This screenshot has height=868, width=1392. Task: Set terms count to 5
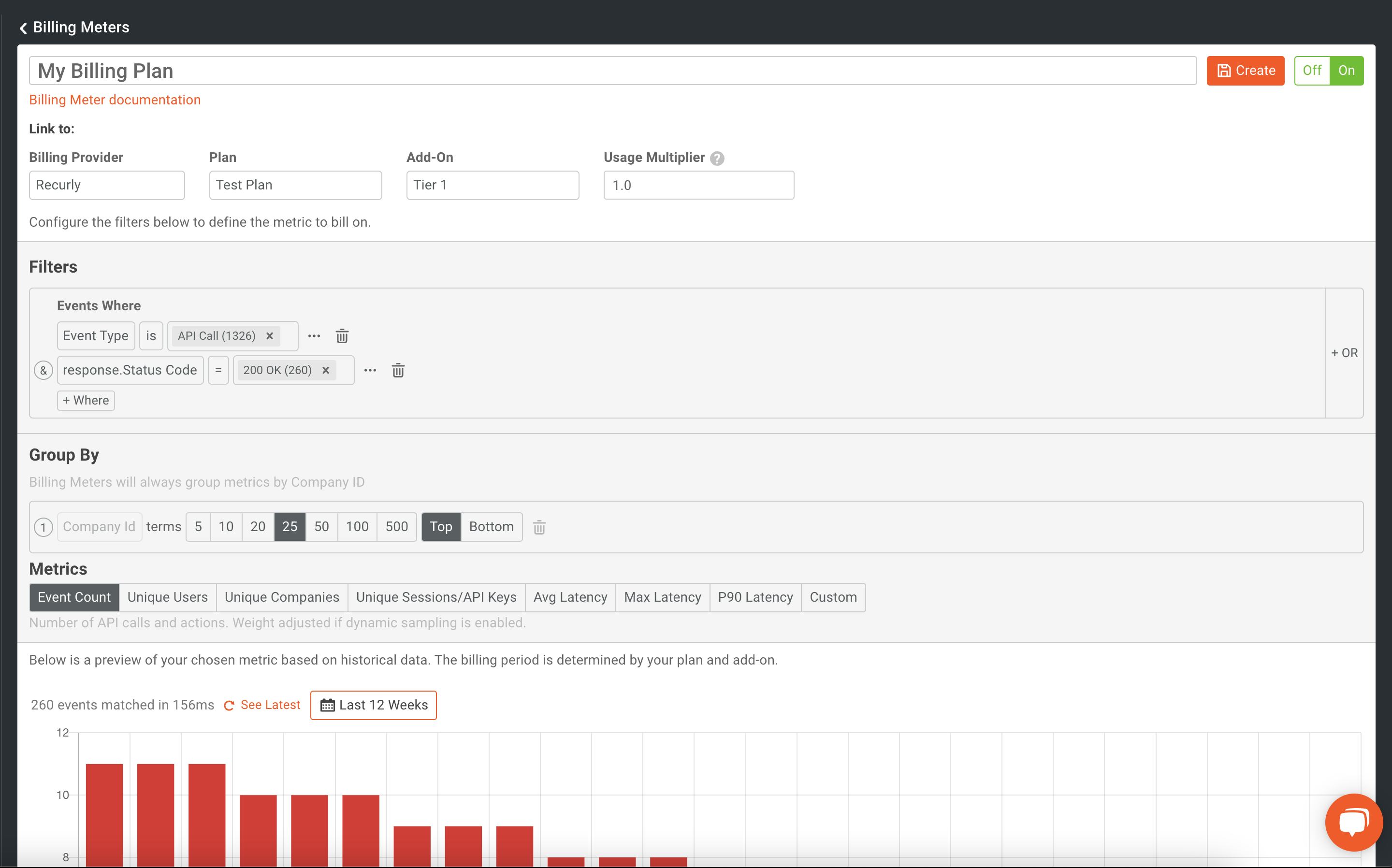point(198,527)
